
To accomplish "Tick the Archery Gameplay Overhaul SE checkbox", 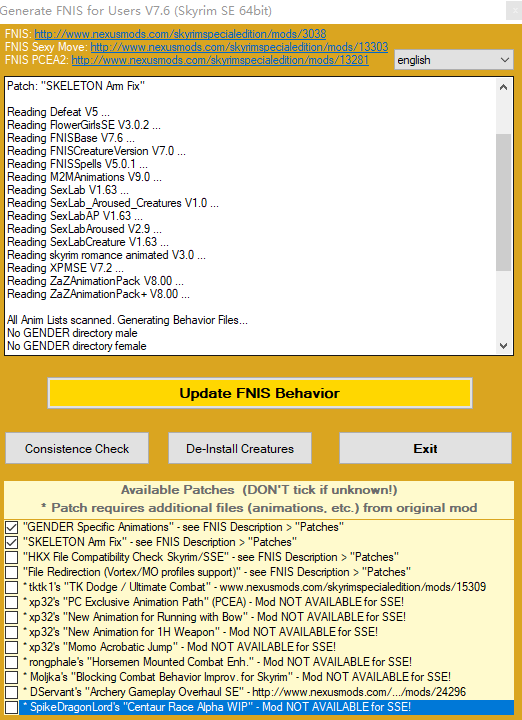I will (x=11, y=692).
